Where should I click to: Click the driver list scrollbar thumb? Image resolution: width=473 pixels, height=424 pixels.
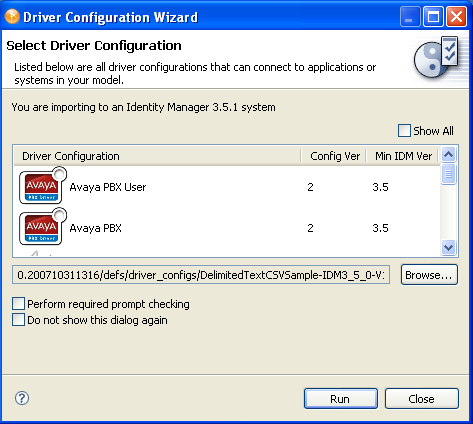point(449,174)
